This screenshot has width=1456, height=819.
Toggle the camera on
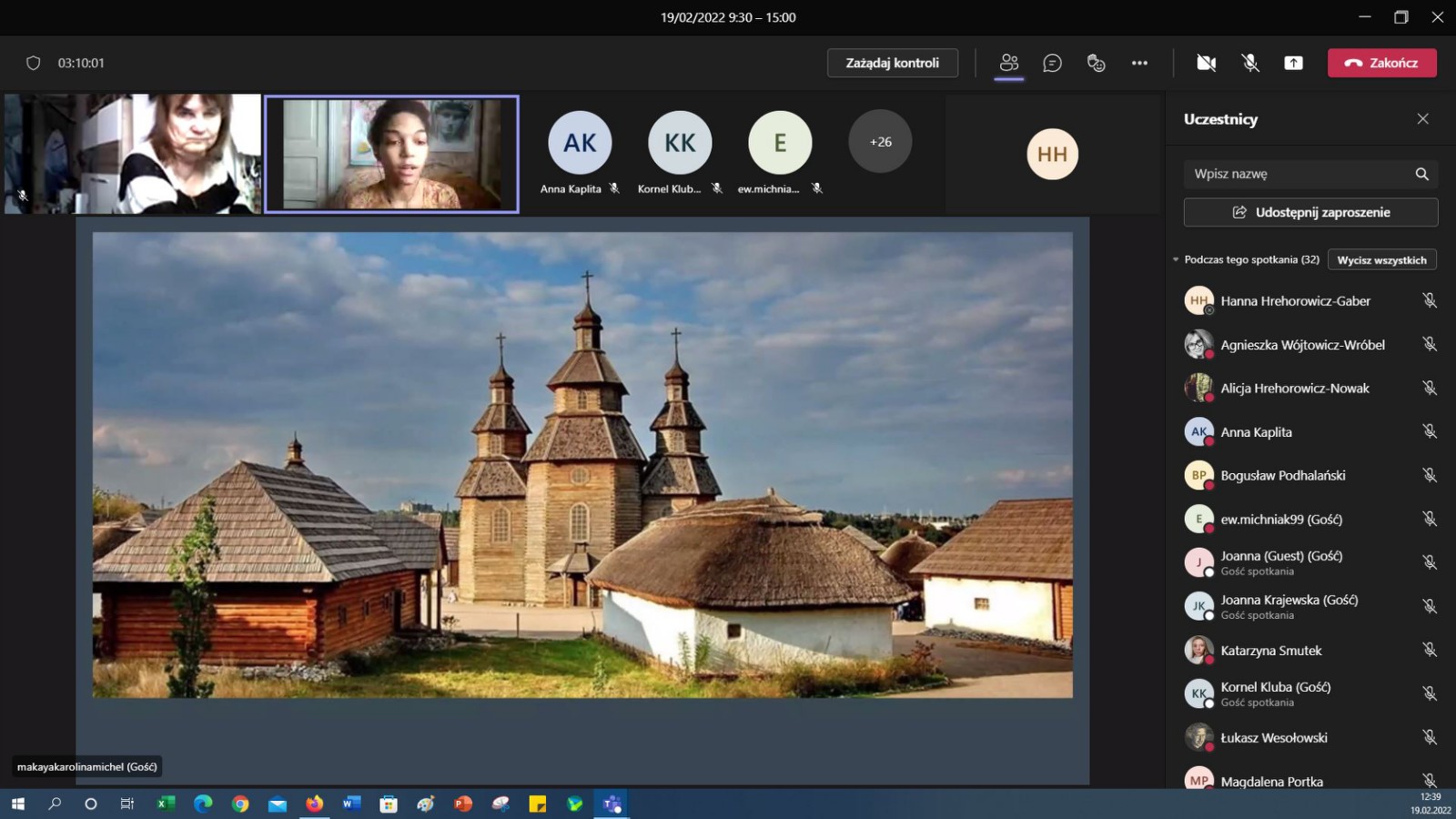pos(1206,63)
